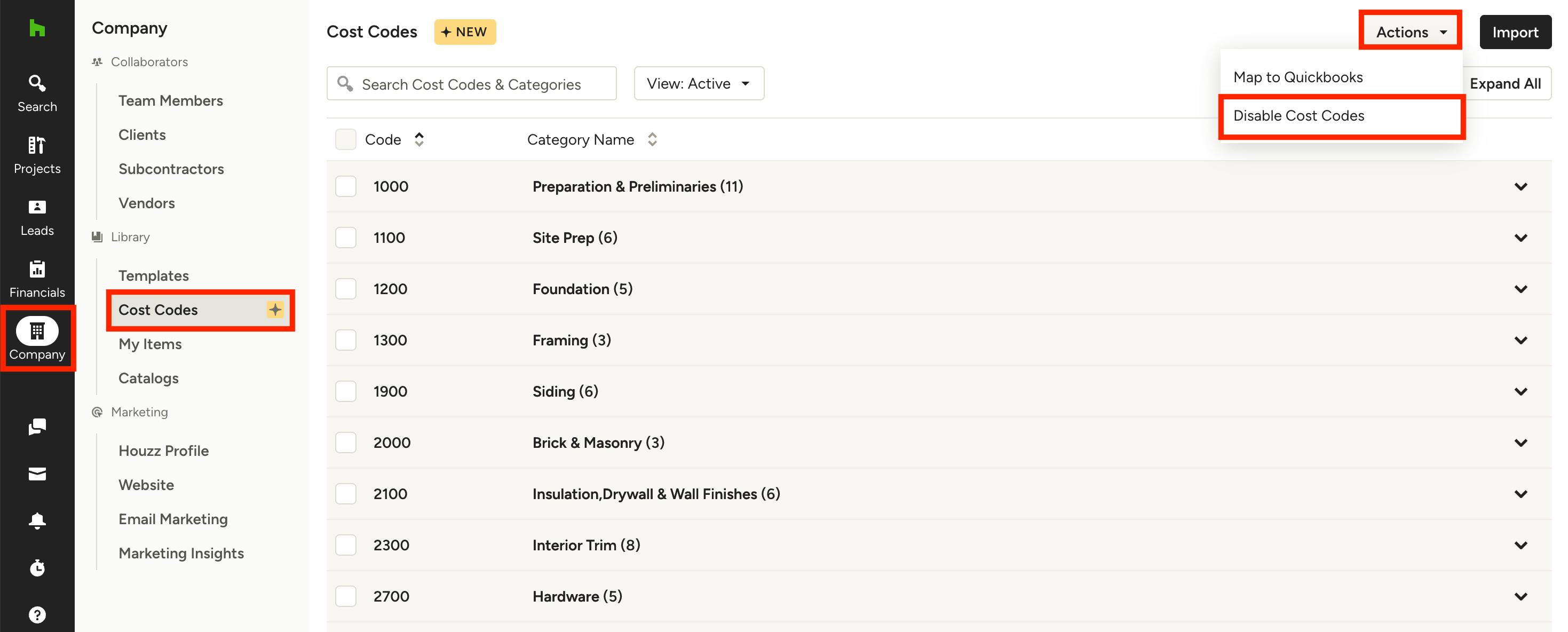Click the Import button
Image resolution: width=1568 pixels, height=632 pixels.
1515,32
